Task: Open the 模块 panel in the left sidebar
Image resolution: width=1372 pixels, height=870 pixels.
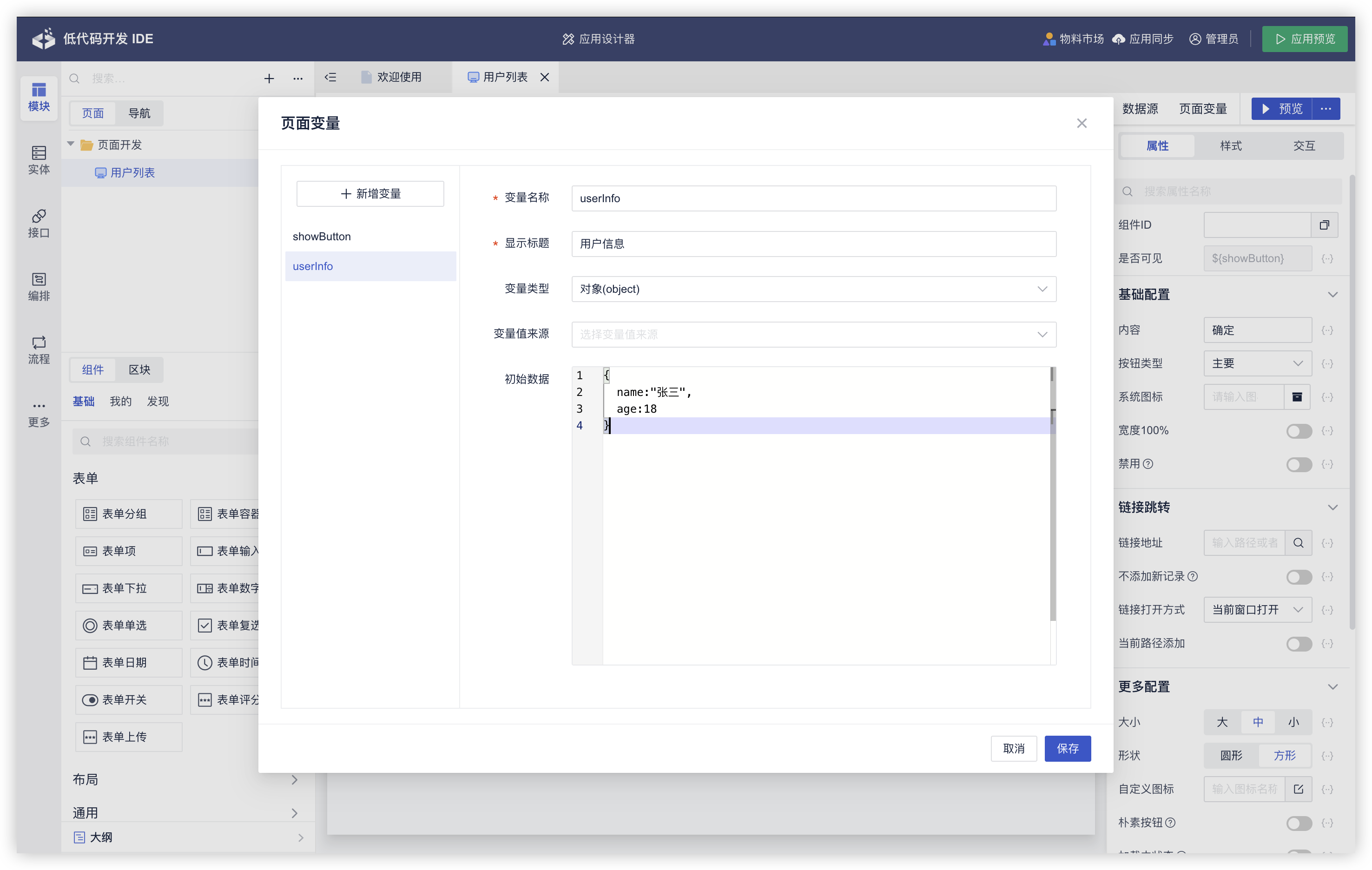Action: pyautogui.click(x=38, y=98)
